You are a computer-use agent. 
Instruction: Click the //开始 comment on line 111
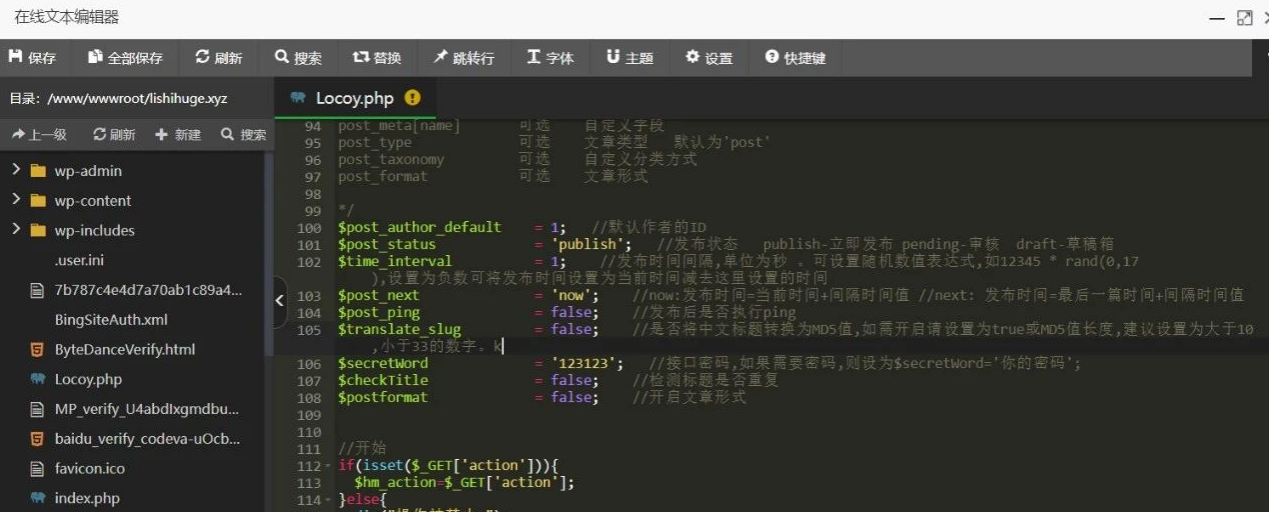coord(362,449)
